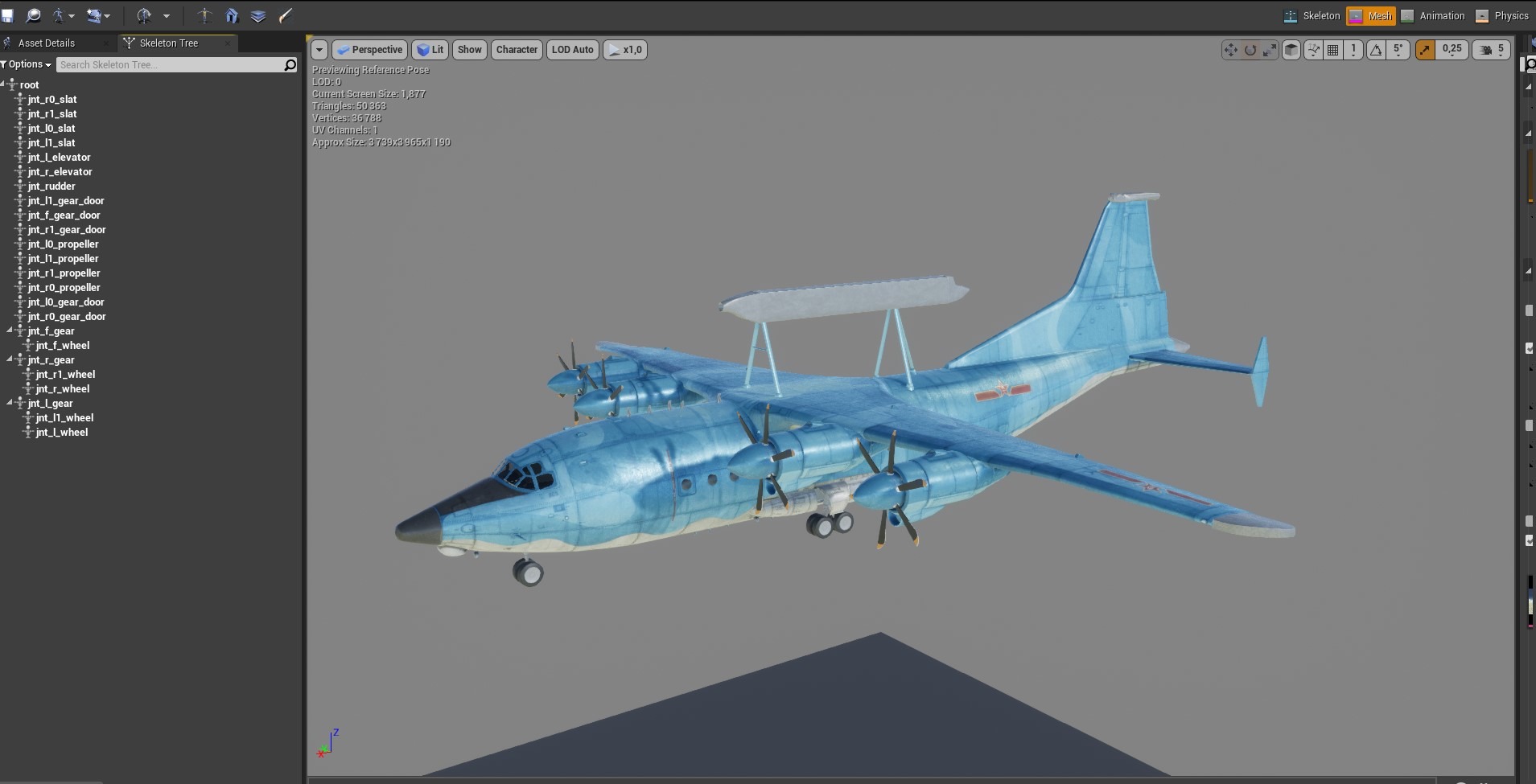Open dropdown arrow beside rotating figure icon
This screenshot has height=784, width=1536.
pos(167,16)
